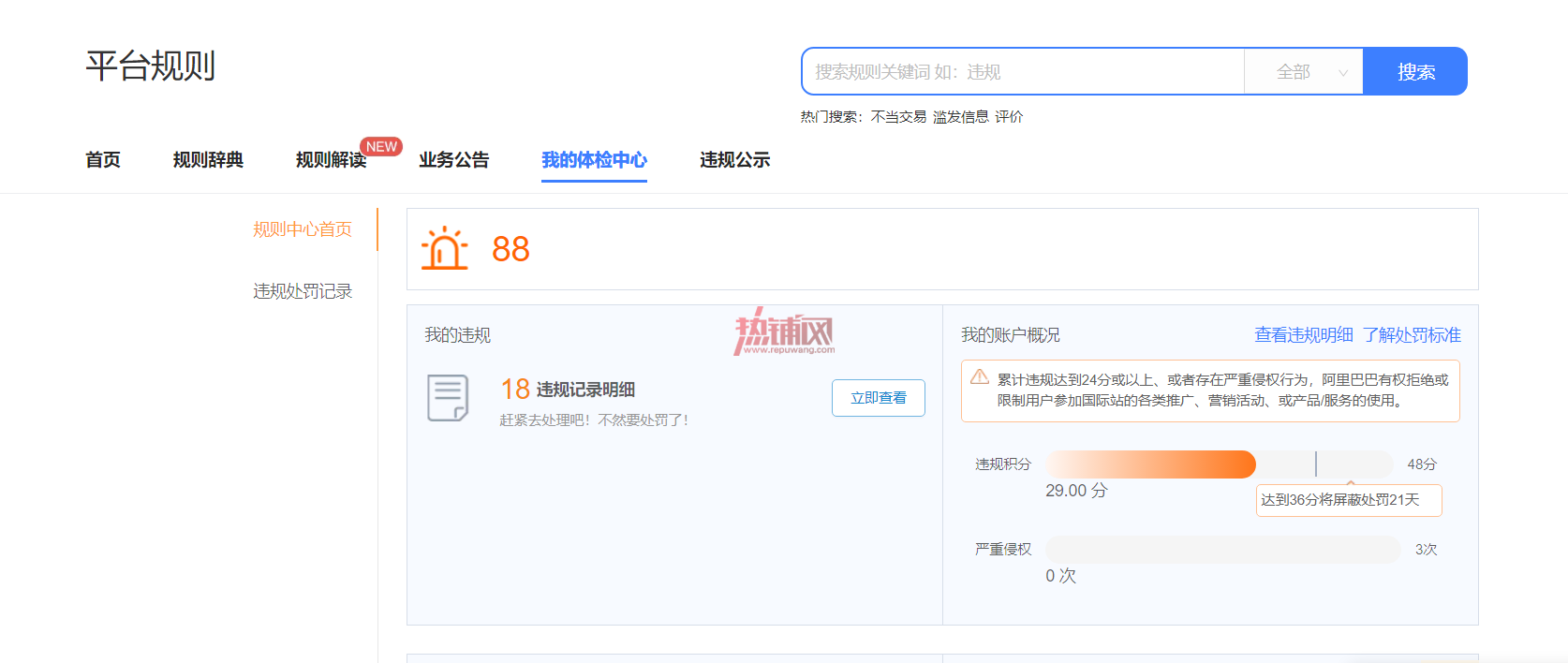Screen dimensions: 1568x663
Task: Open the 了解处罚标准 link
Action: [1412, 335]
